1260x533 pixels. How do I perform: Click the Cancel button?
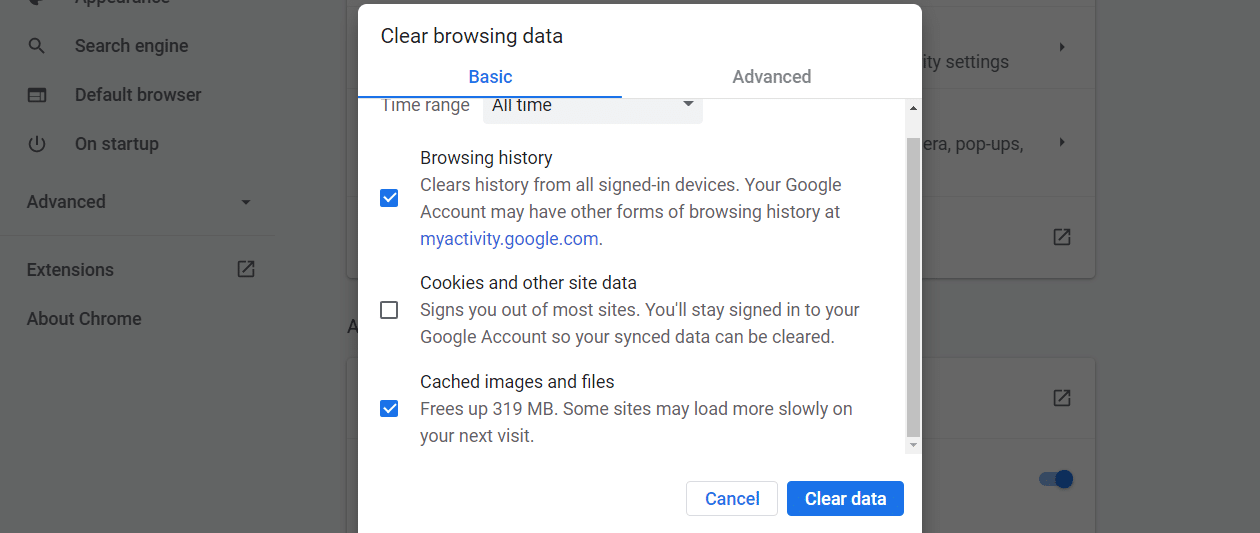tap(732, 499)
